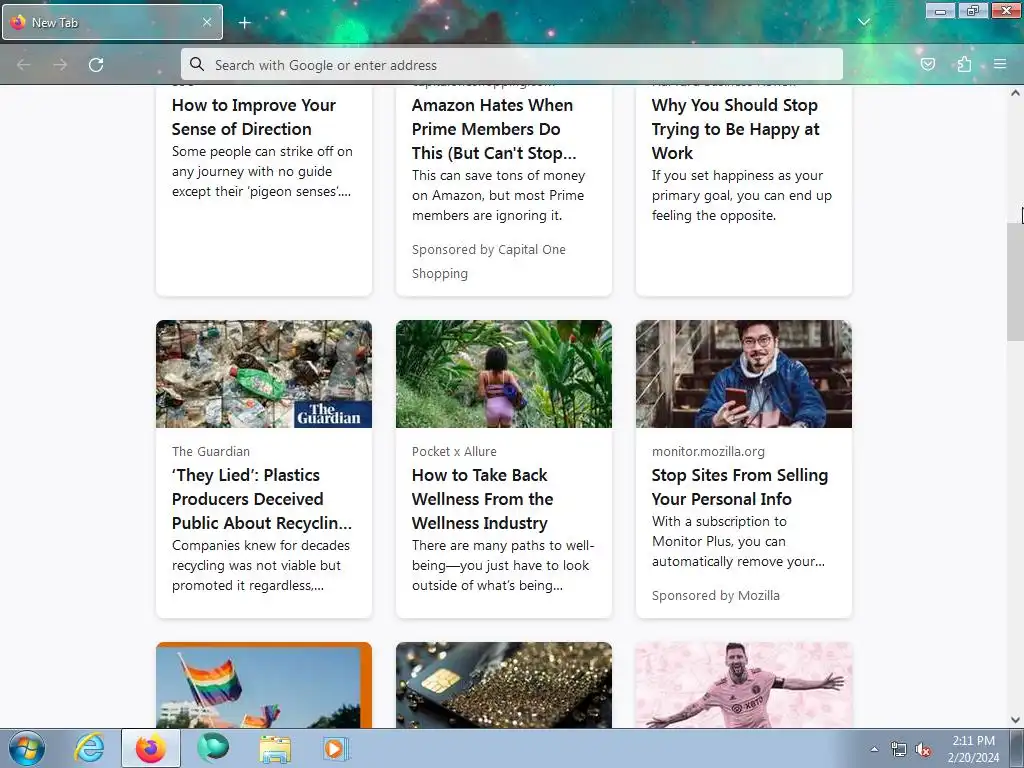Click the scrollbar down arrow
This screenshot has height=768, width=1024.
(1015, 720)
